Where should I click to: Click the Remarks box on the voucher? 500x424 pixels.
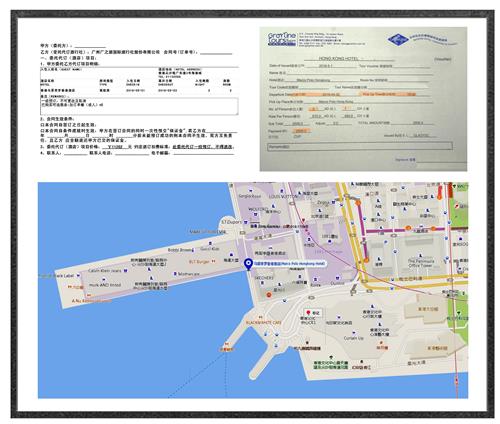(360, 146)
